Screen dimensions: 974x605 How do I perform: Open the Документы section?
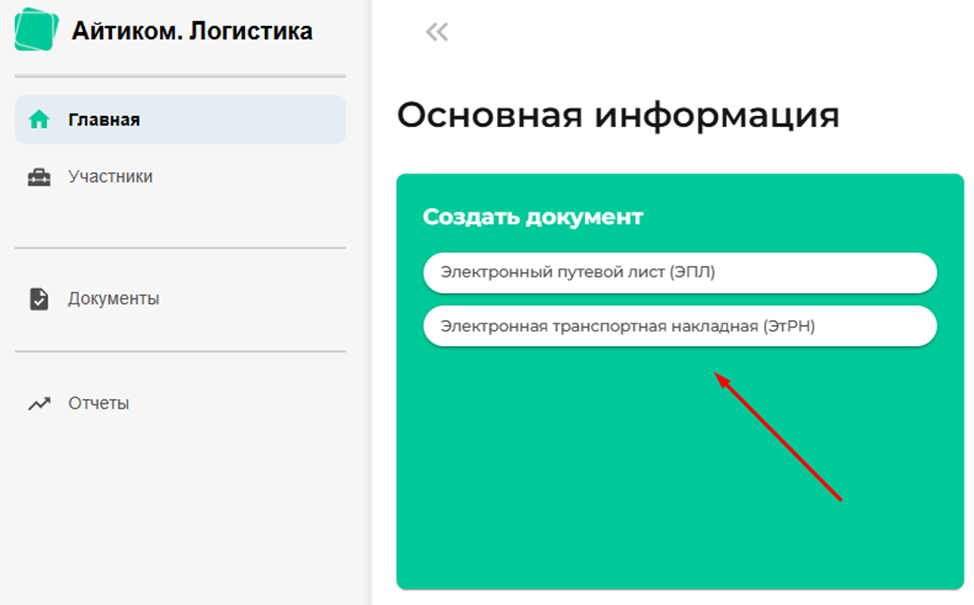[113, 299]
